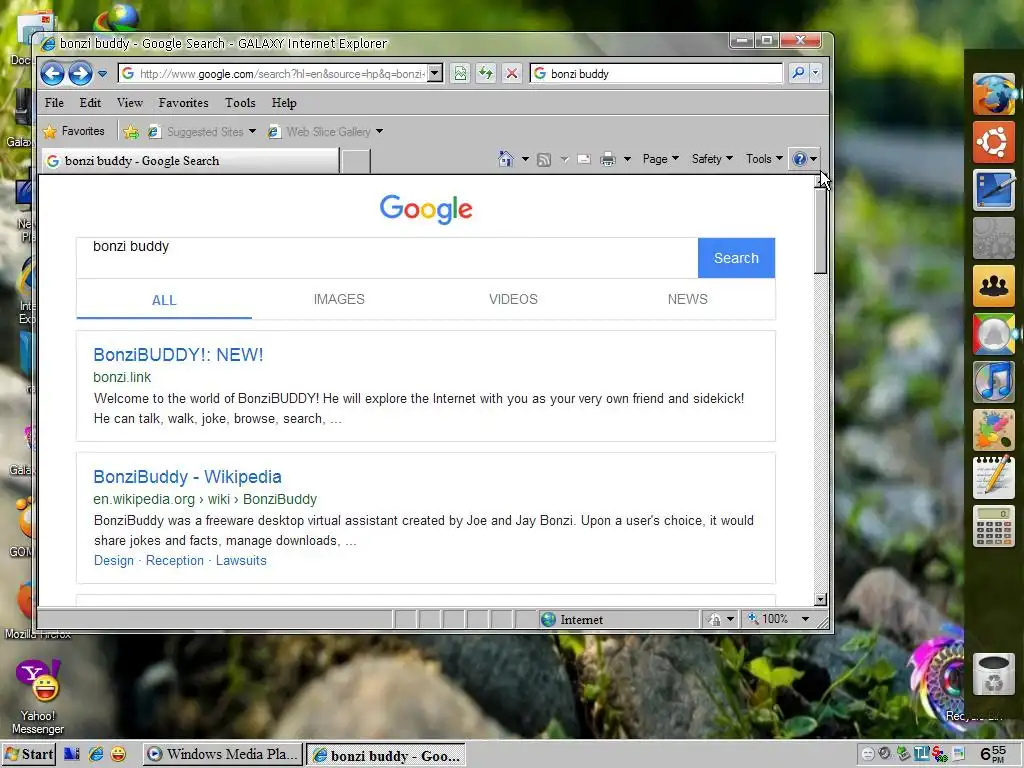The height and width of the screenshot is (768, 1024).
Task: Open the Print options dropdown arrow
Action: (x=627, y=159)
